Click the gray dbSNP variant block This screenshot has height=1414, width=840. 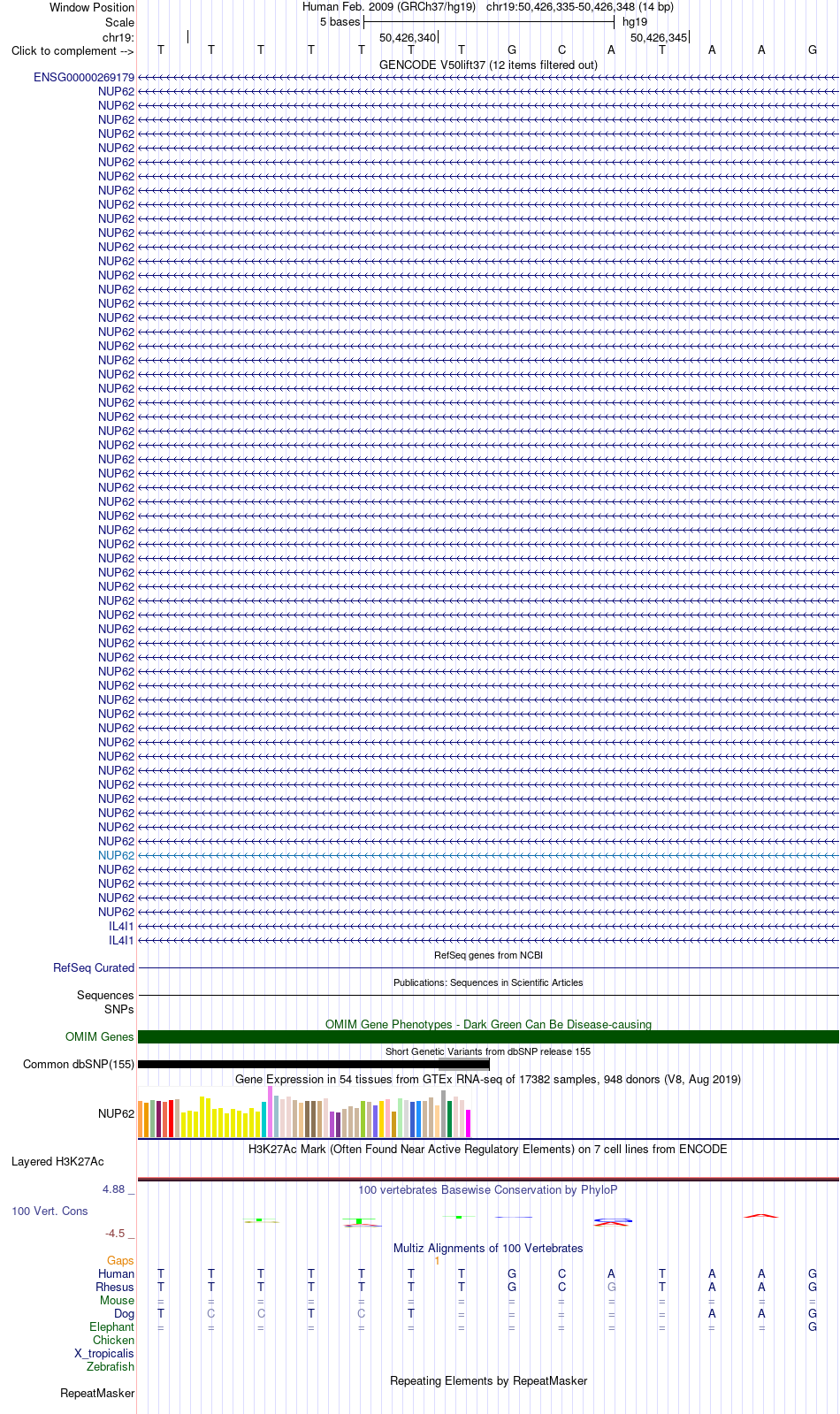click(x=464, y=1065)
